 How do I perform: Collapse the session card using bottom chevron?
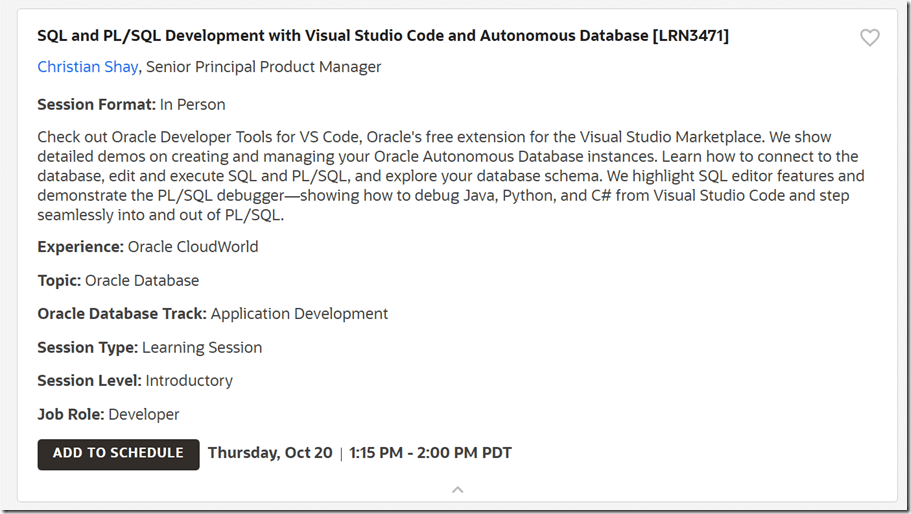[457, 489]
